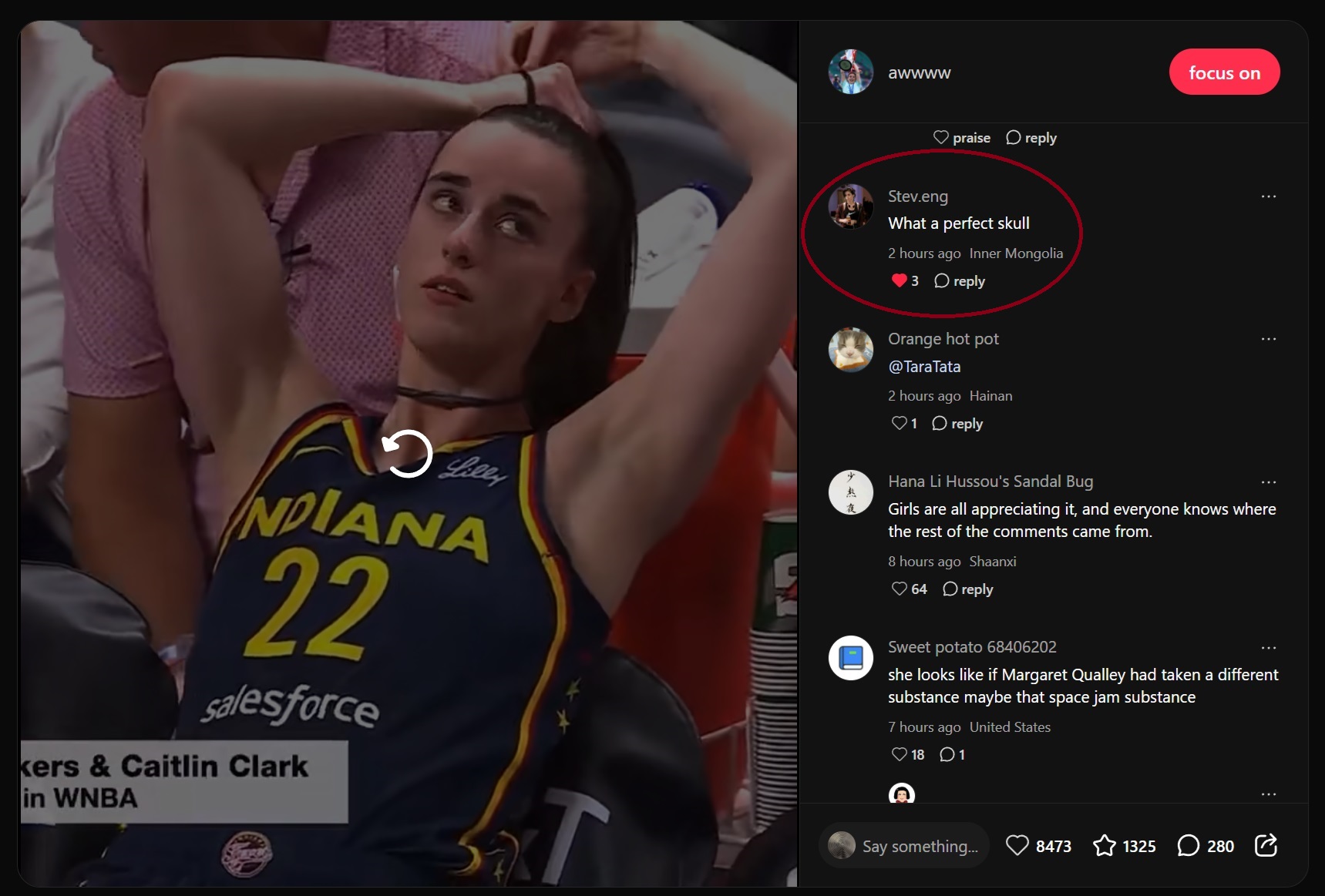Open more options for Hana Li Hussou comment
The image size is (1325, 896).
tap(1269, 482)
